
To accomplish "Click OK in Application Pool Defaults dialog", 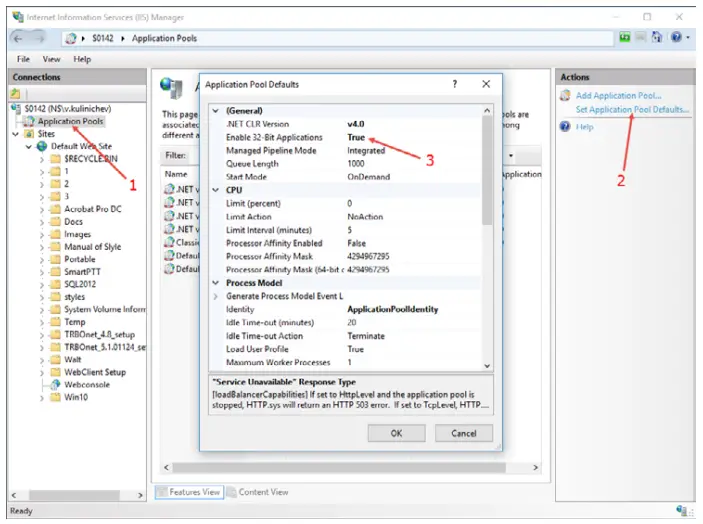I will pos(396,433).
